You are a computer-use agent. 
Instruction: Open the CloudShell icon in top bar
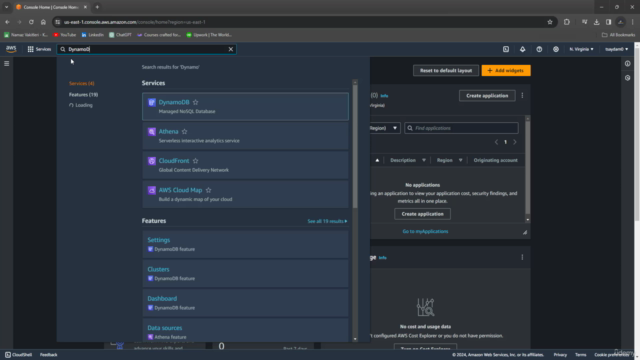pyautogui.click(x=506, y=49)
